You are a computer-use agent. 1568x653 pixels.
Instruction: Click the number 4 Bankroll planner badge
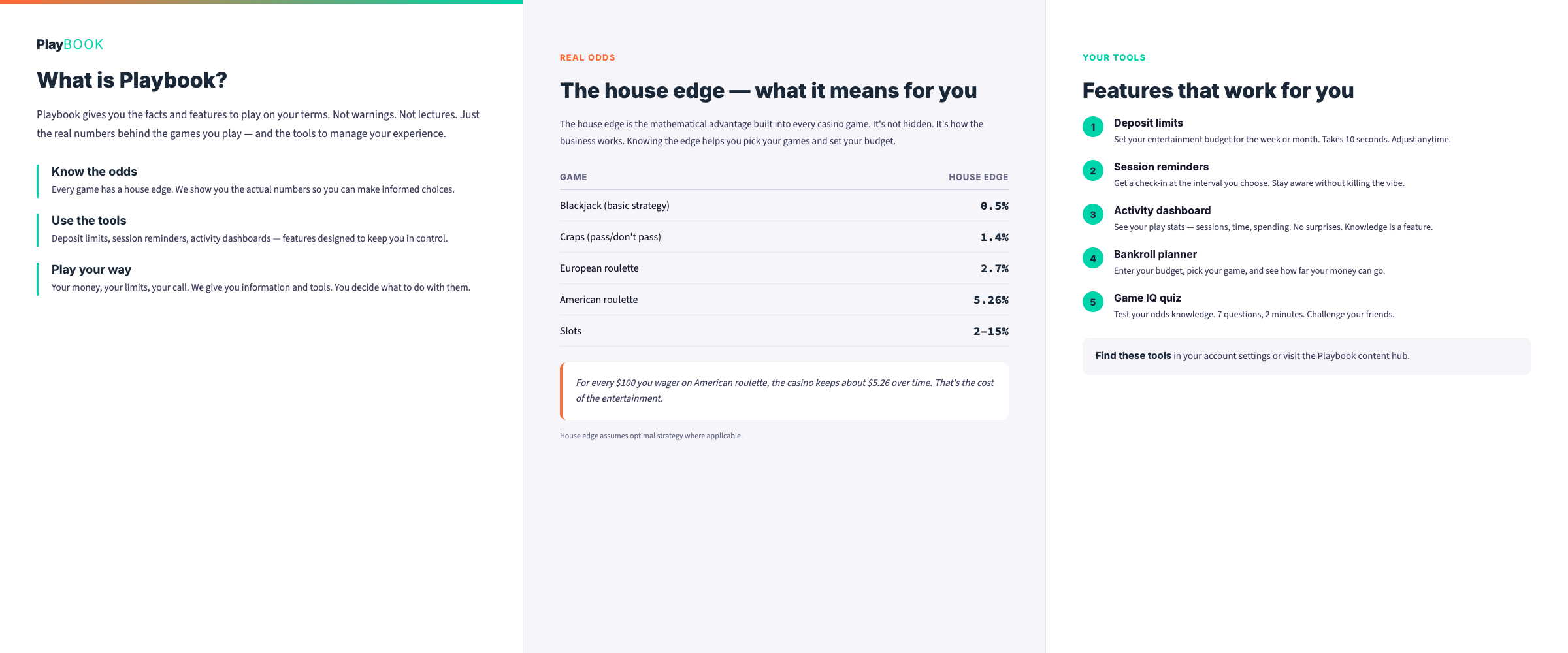(x=1093, y=258)
